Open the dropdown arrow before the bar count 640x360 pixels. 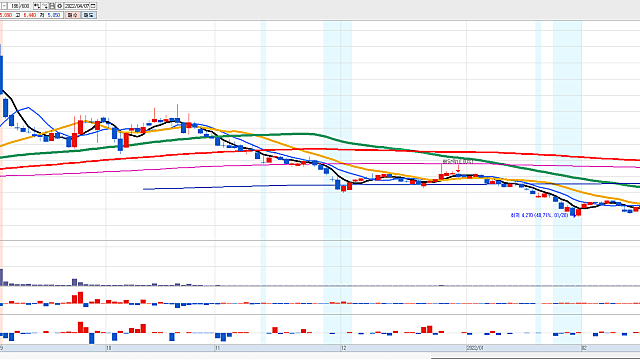coord(4,6)
